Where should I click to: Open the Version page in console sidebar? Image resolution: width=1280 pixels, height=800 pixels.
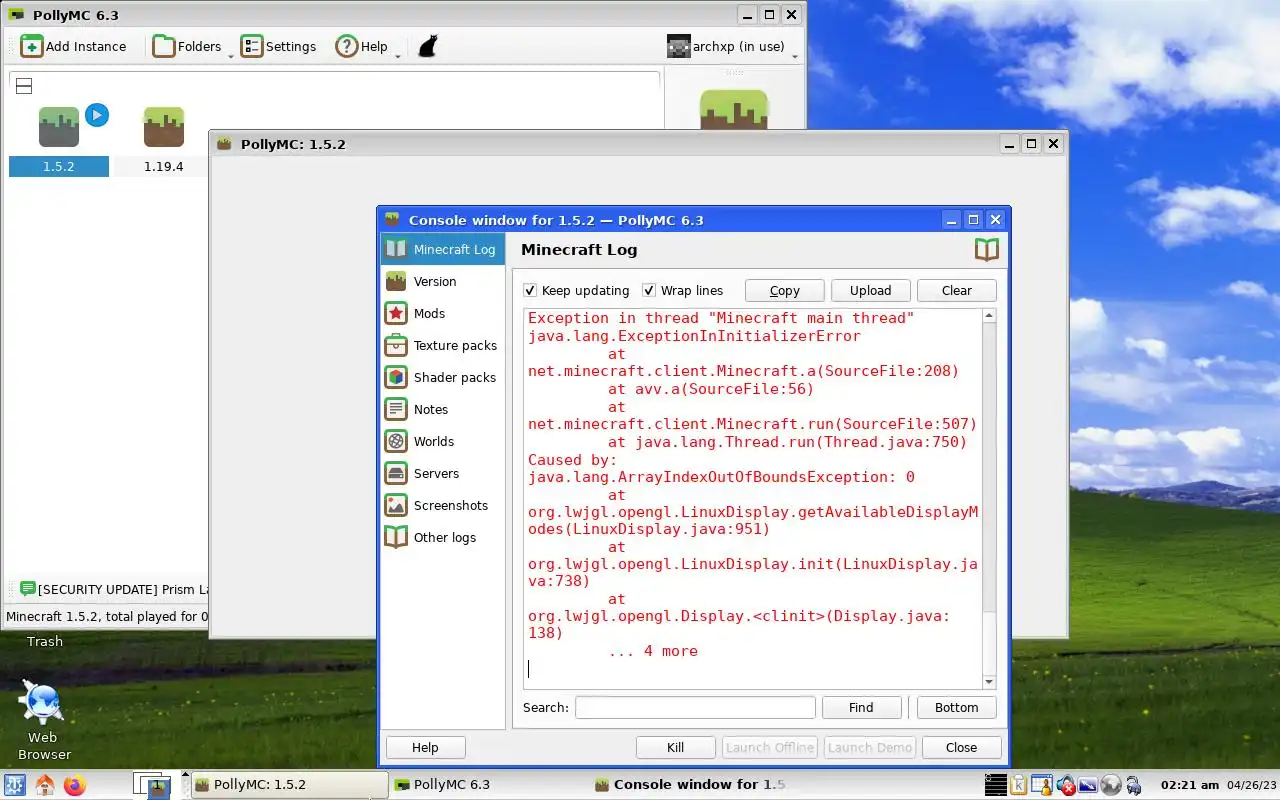point(442,281)
